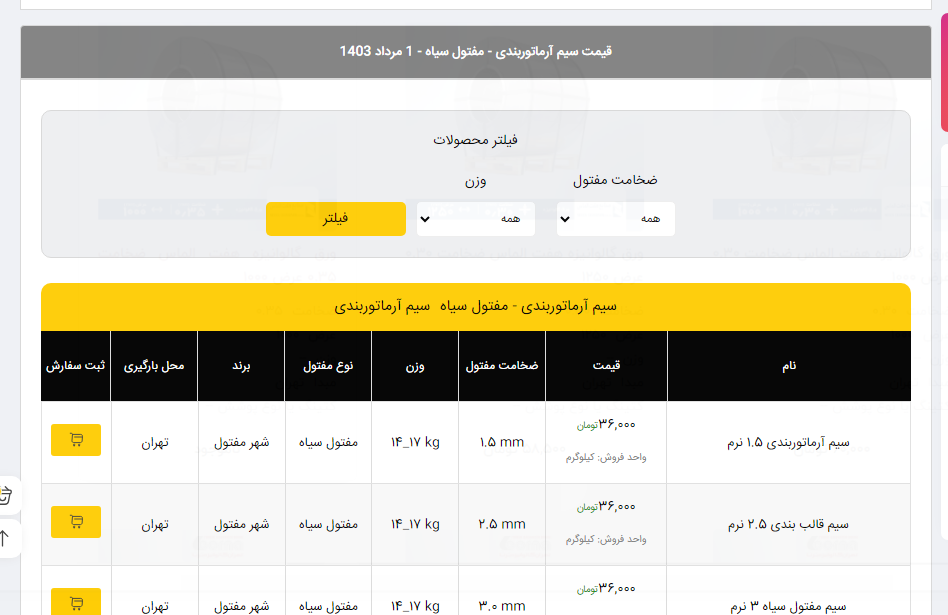This screenshot has width=948, height=615.
Task: Click the scroll-to-top arrow icon
Action: click(x=6, y=538)
